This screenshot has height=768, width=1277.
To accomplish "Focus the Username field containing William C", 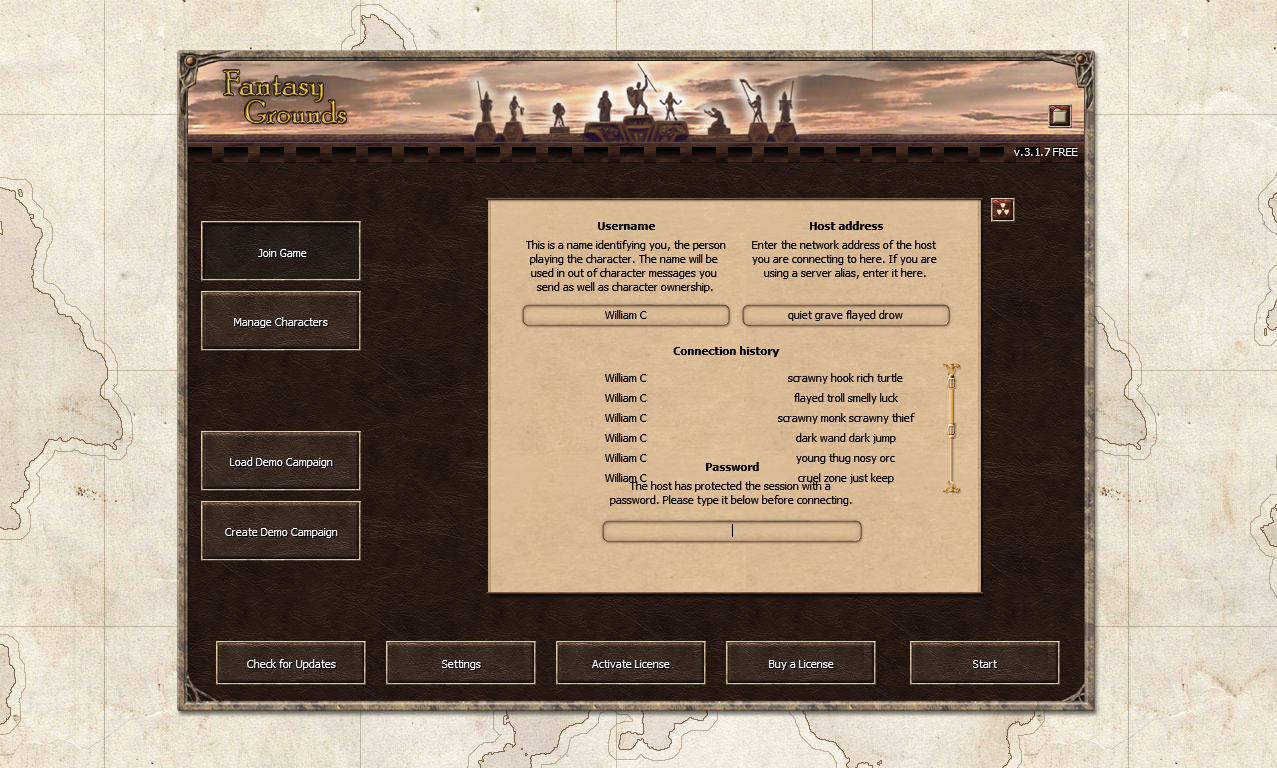I will (626, 315).
